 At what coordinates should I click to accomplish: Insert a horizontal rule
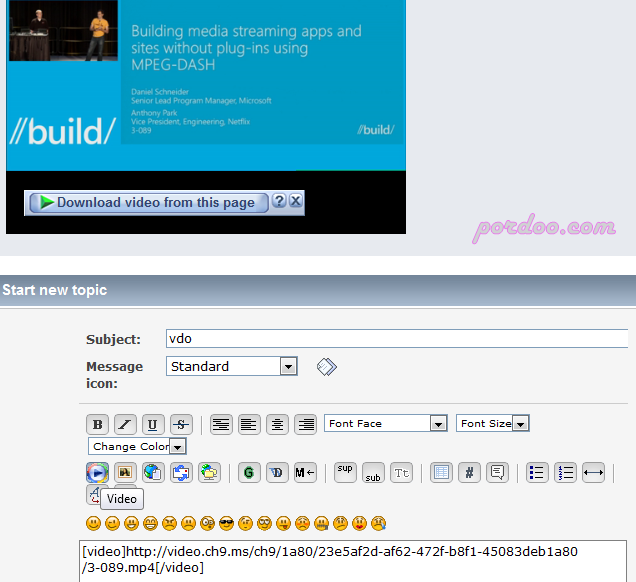(x=593, y=472)
